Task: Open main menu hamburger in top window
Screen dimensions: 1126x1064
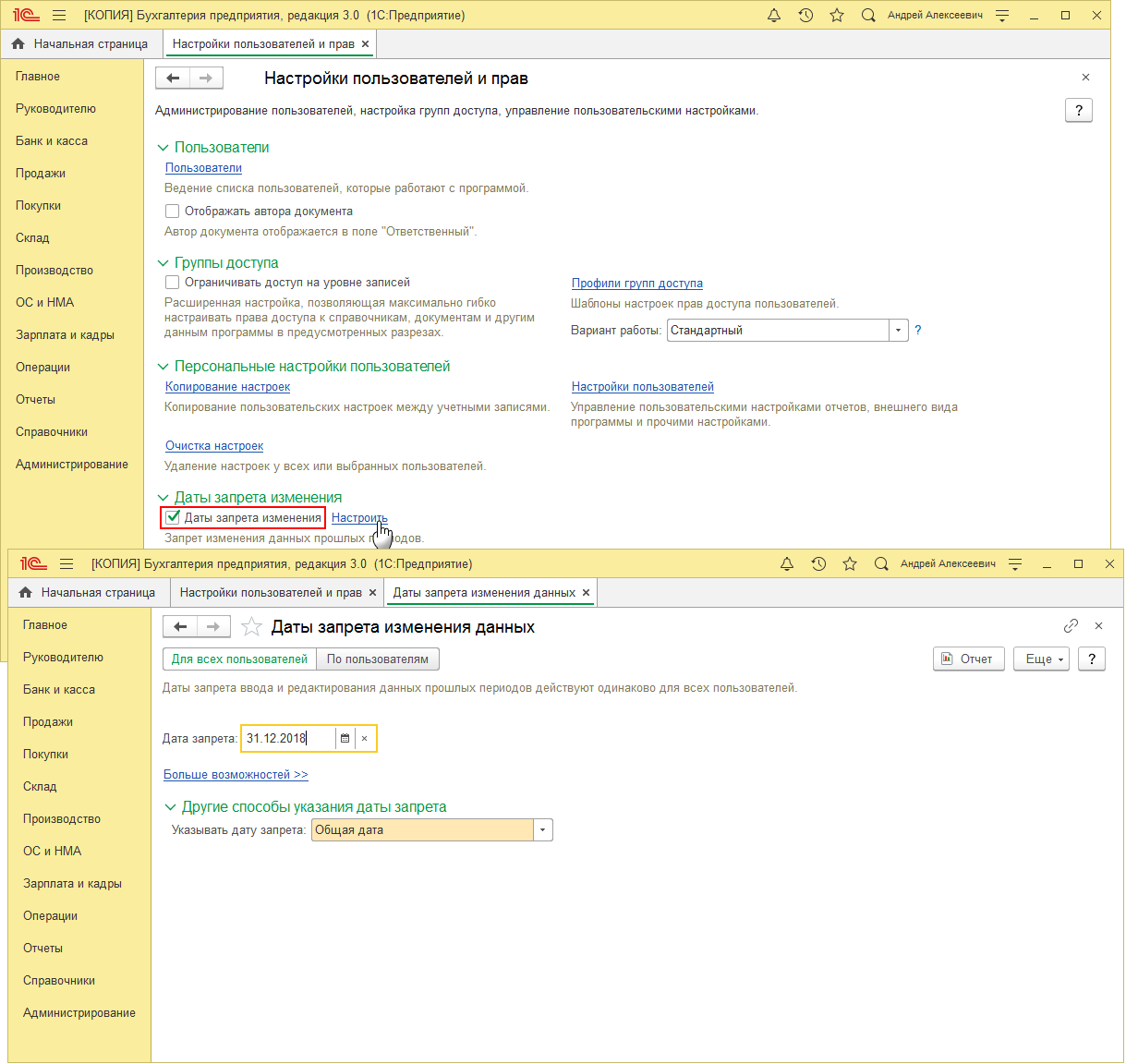Action: click(59, 16)
